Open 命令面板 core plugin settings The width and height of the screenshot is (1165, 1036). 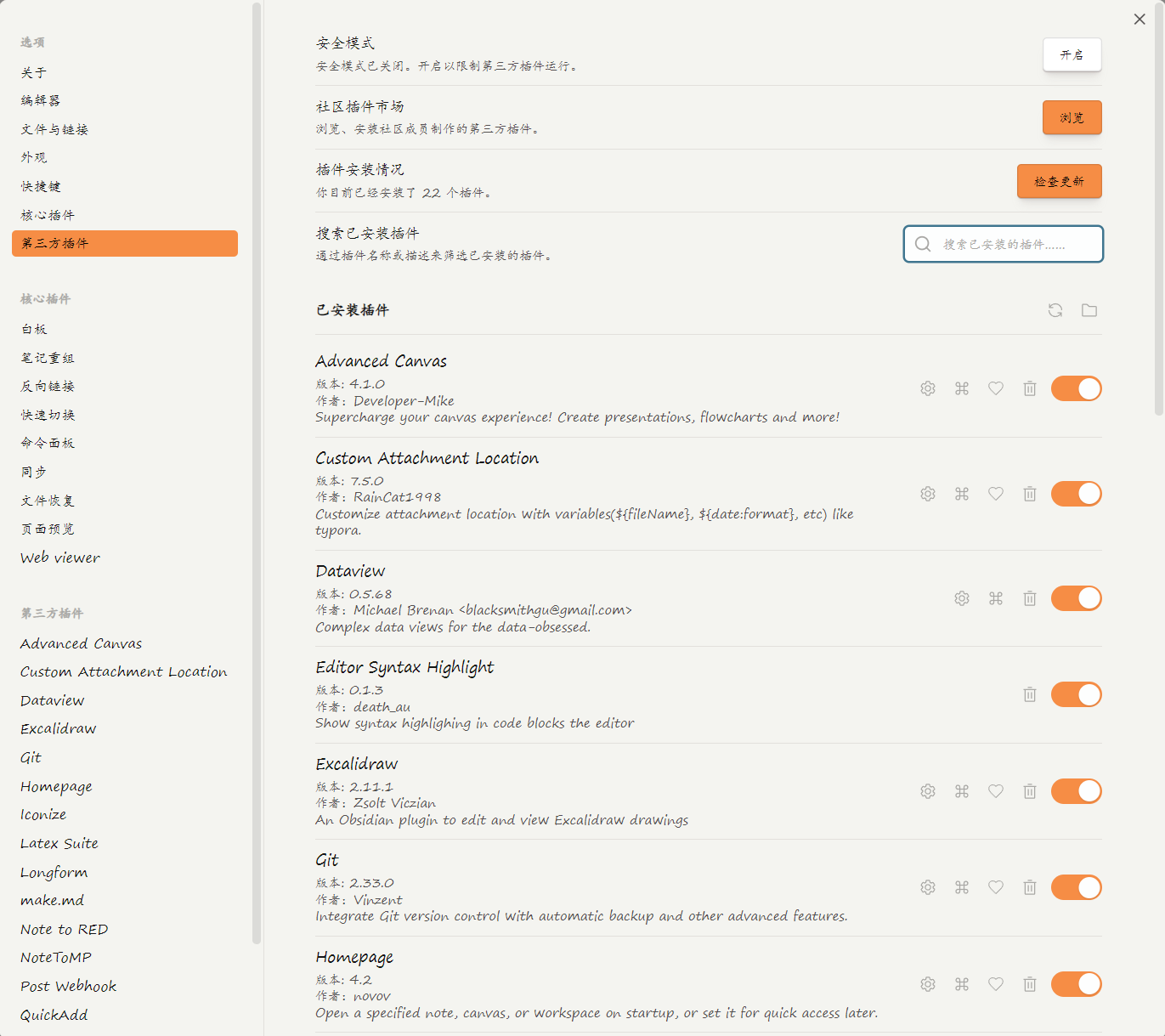(125, 444)
